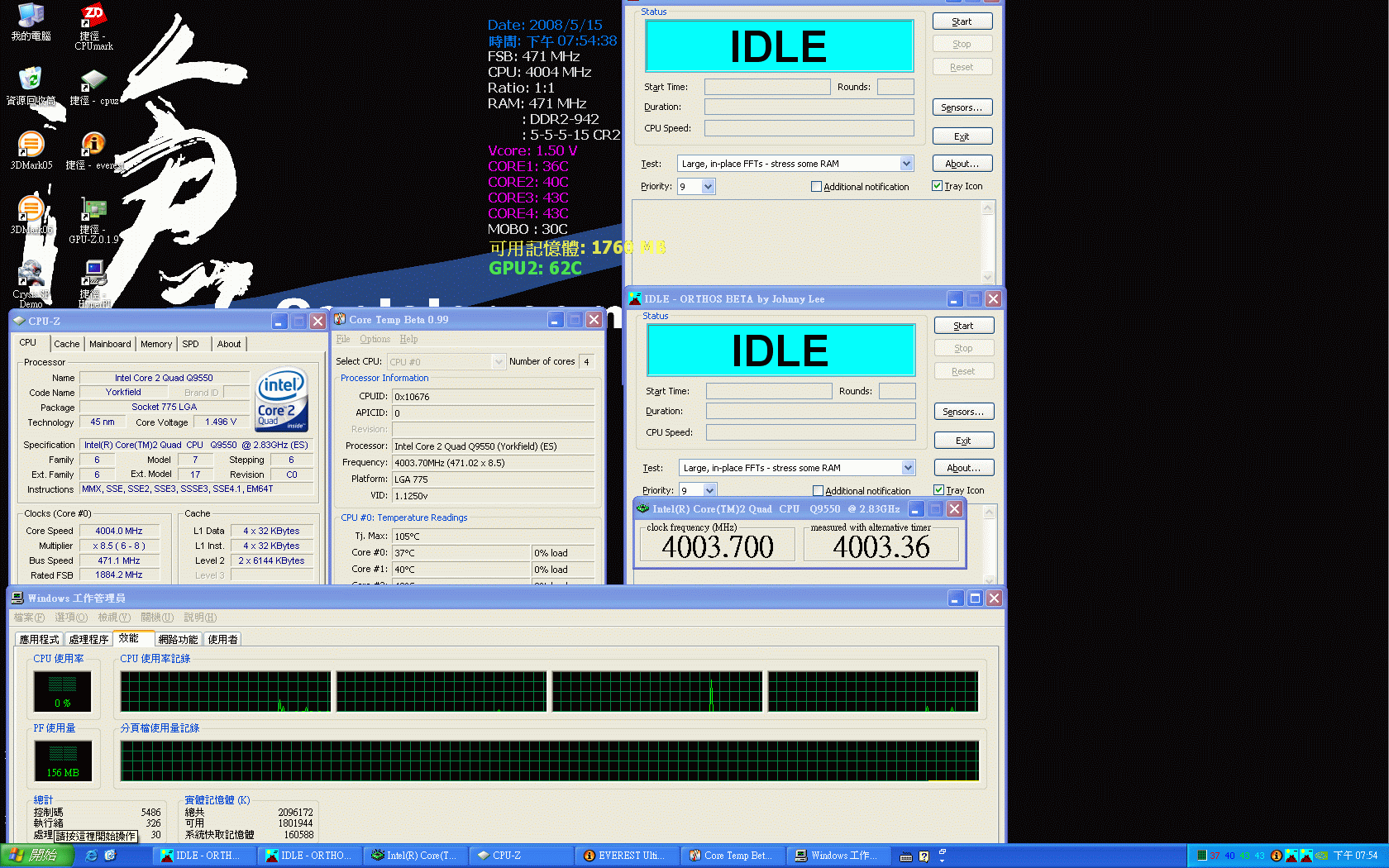The width and height of the screenshot is (1389, 868).
Task: Click EVEREST tray info icon
Action: point(1276,856)
